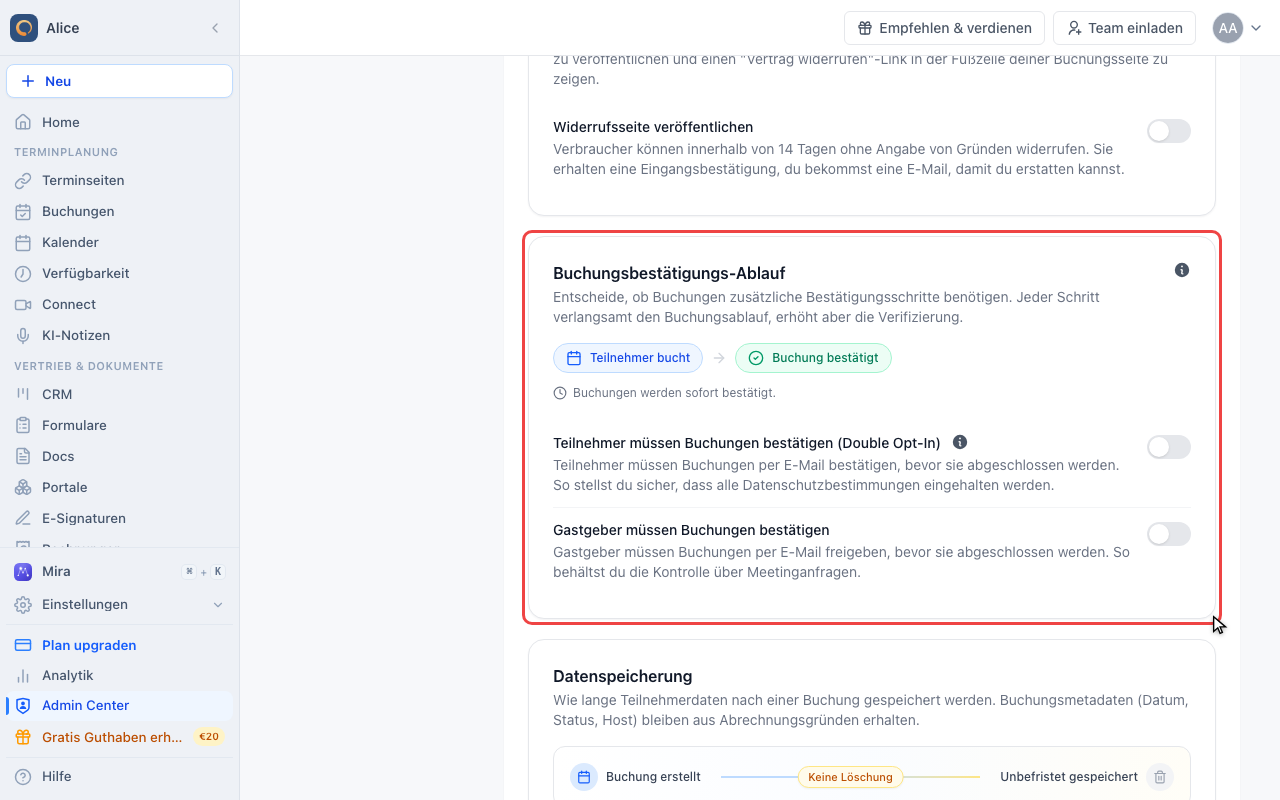Click the info icon next to Double Opt-In
The height and width of the screenshot is (800, 1280).
(x=960, y=442)
